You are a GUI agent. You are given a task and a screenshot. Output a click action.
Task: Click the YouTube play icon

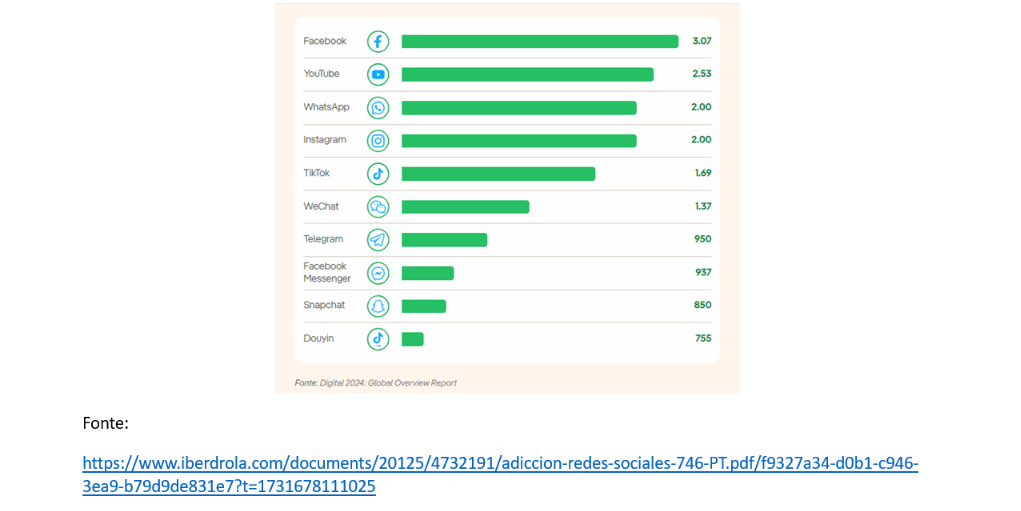378,74
